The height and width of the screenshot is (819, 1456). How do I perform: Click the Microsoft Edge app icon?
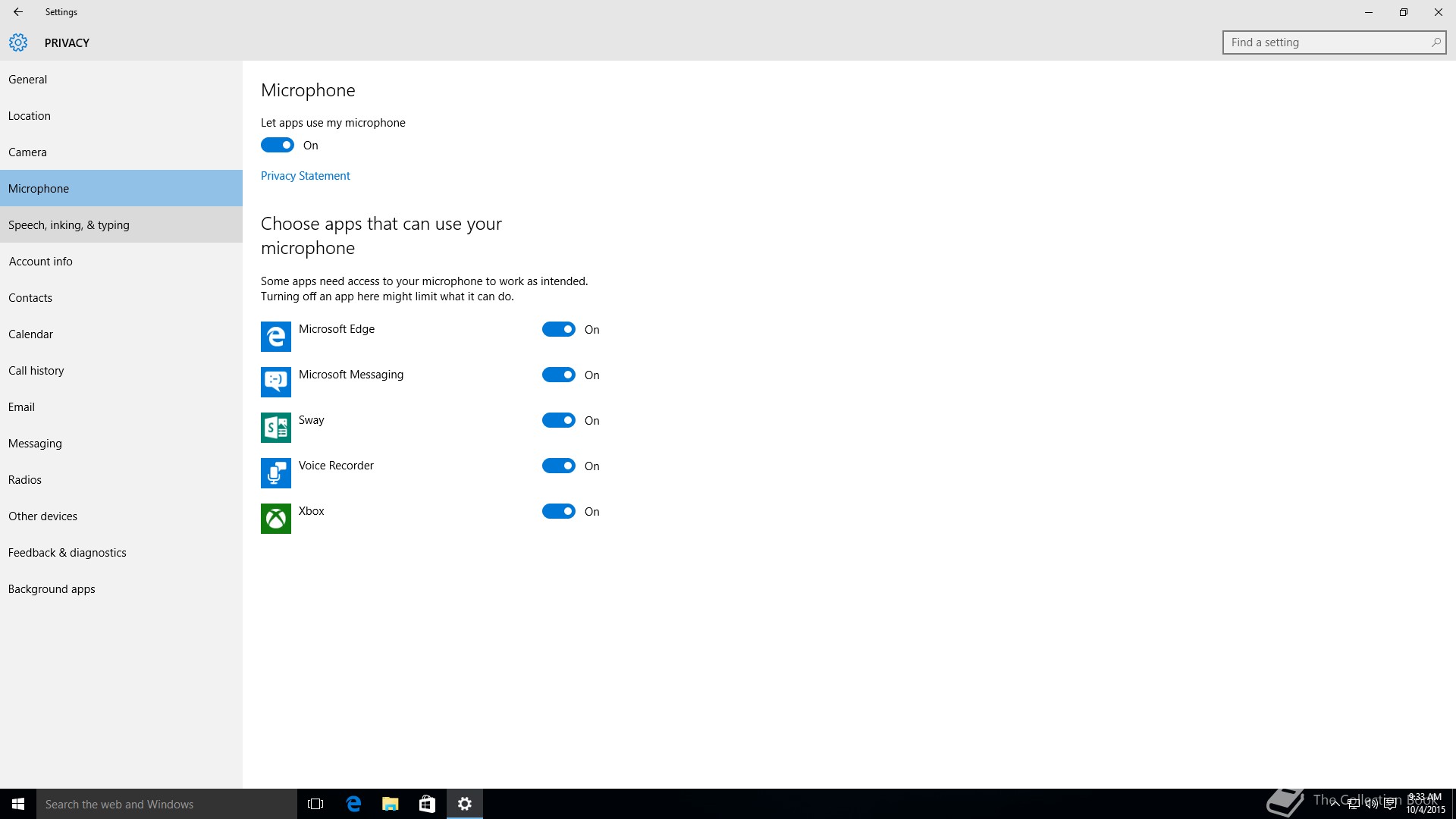tap(276, 337)
